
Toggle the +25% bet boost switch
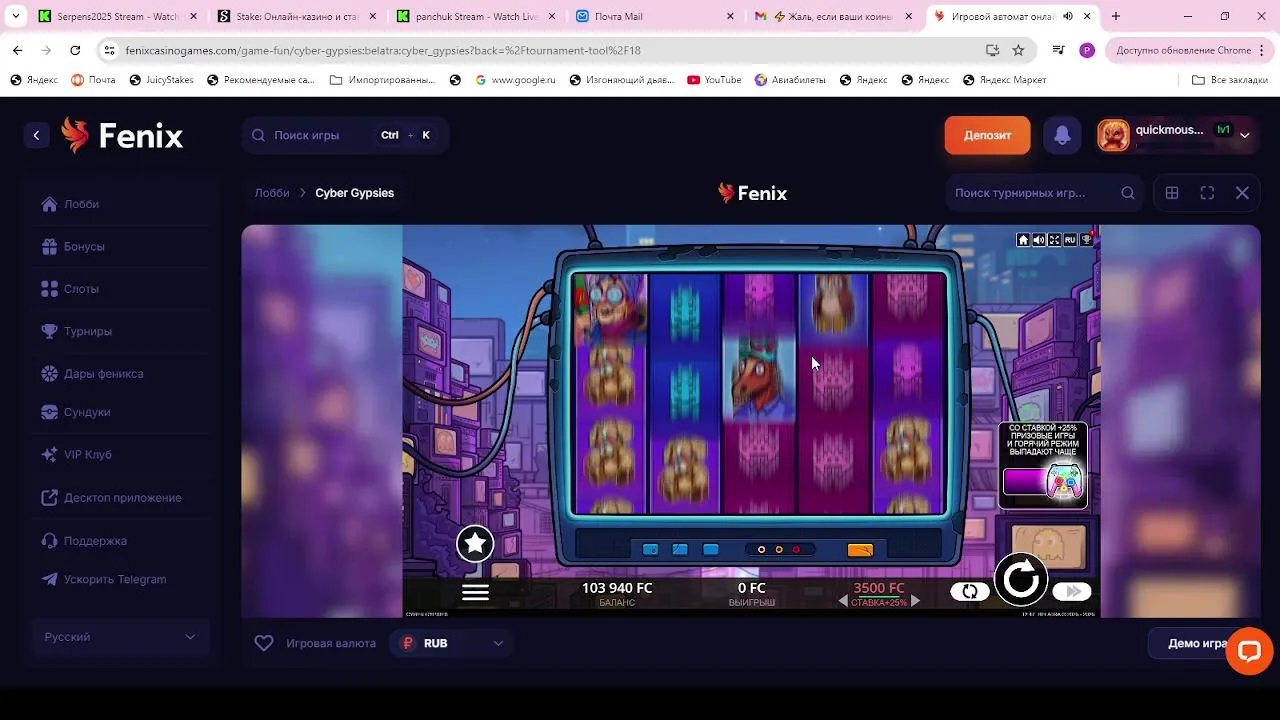(1043, 483)
